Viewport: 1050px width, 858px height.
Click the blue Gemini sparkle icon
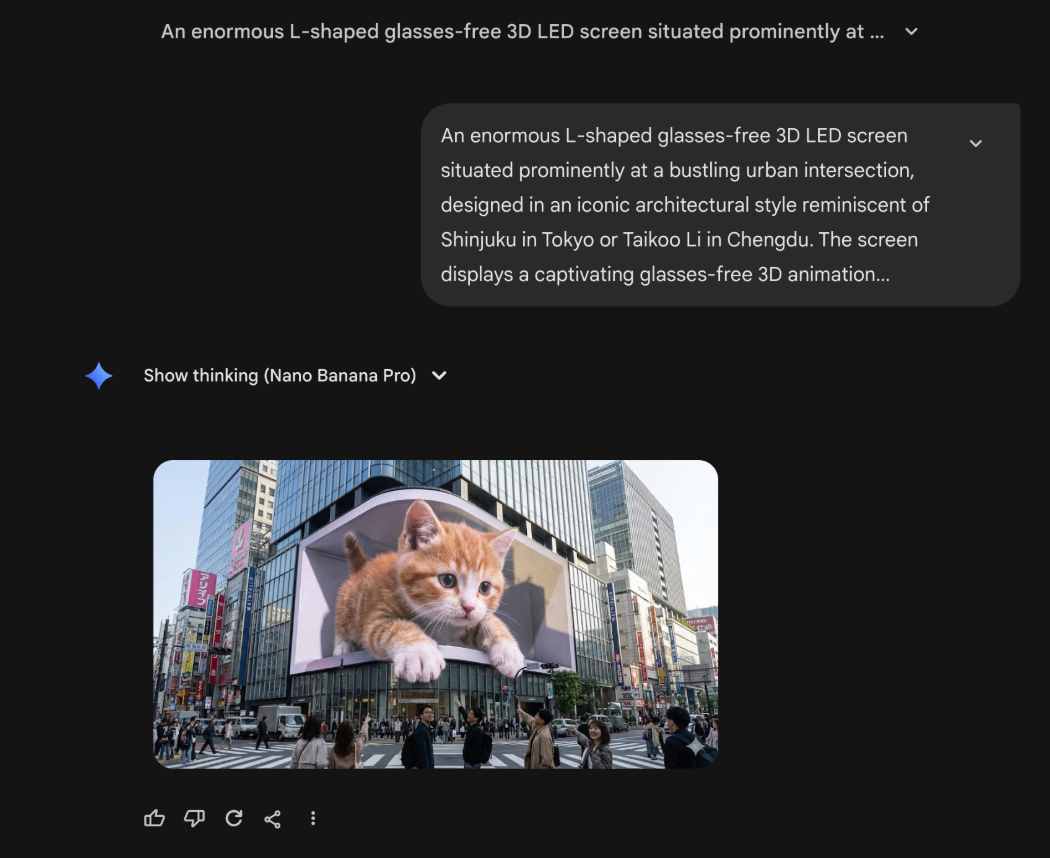pyautogui.click(x=99, y=376)
